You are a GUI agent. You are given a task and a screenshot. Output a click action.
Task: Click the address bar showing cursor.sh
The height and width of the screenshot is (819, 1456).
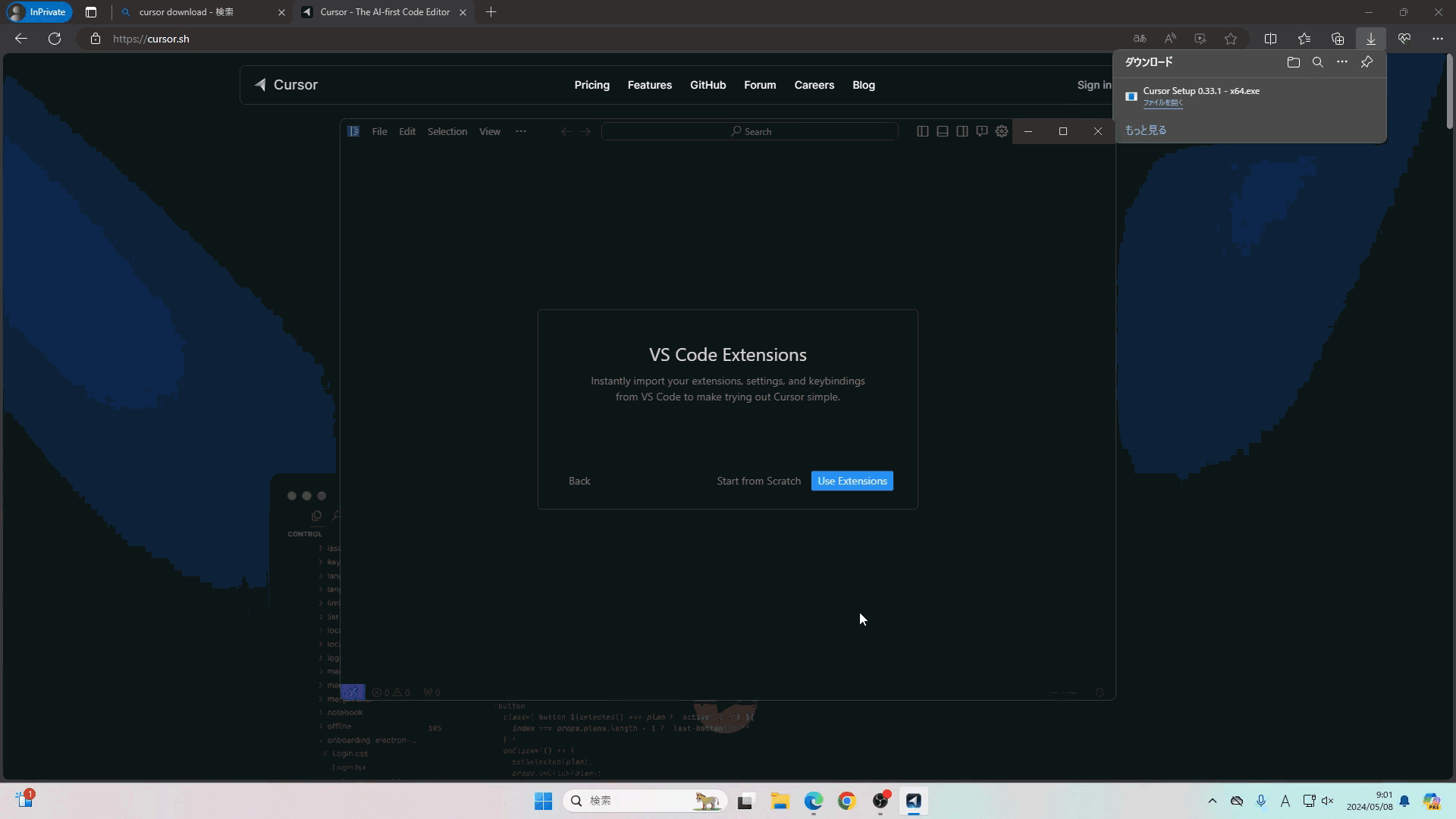[x=607, y=39]
